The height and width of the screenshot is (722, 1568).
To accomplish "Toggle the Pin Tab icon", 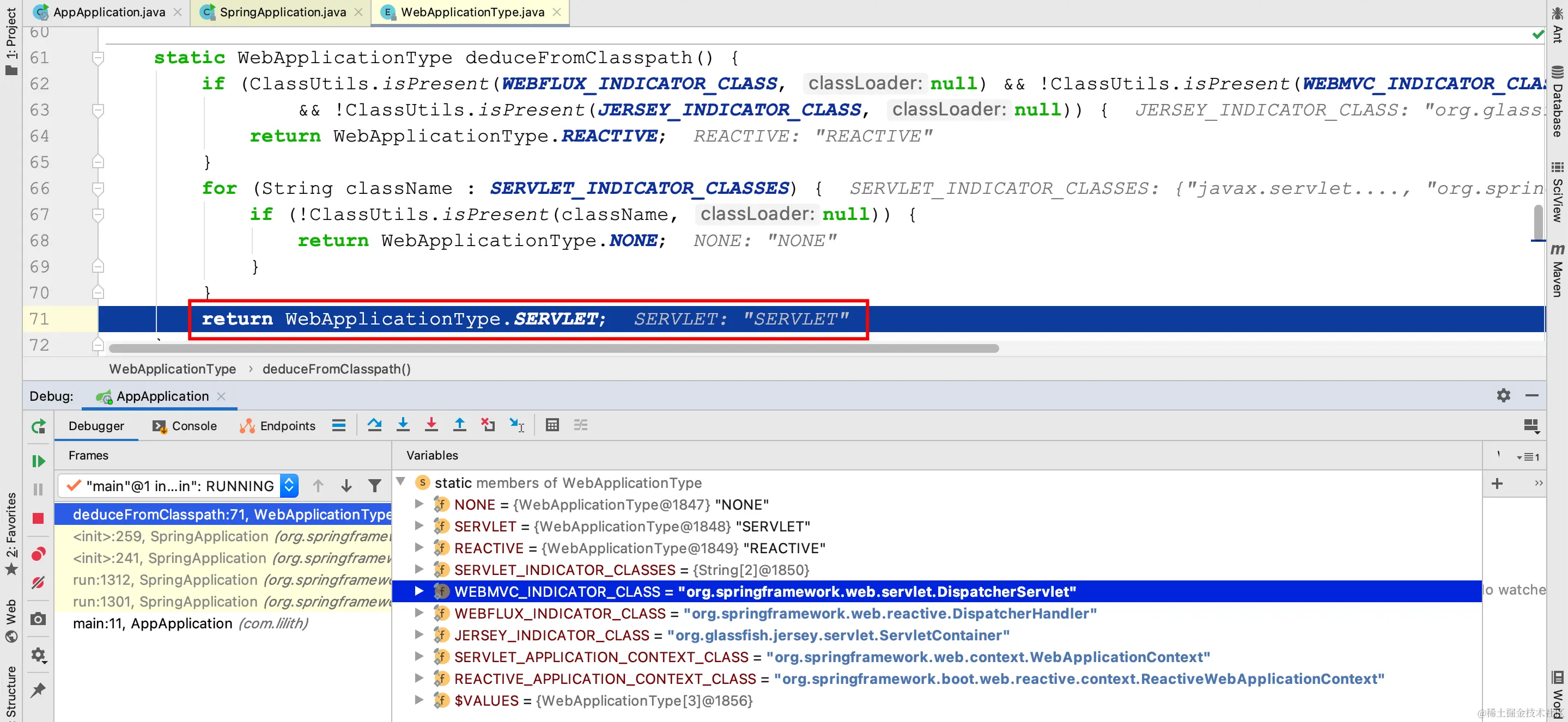I will (x=38, y=690).
